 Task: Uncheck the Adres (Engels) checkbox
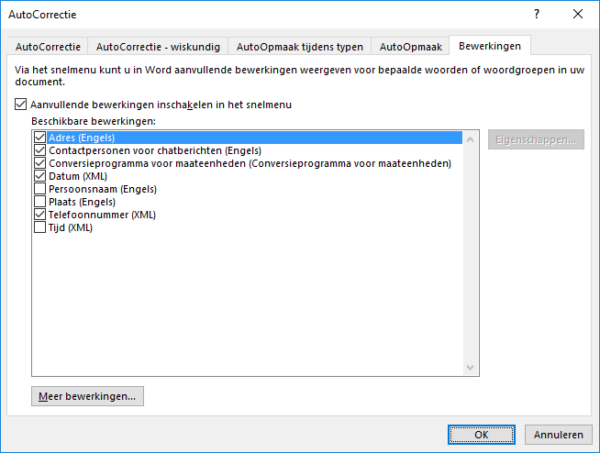(x=40, y=137)
